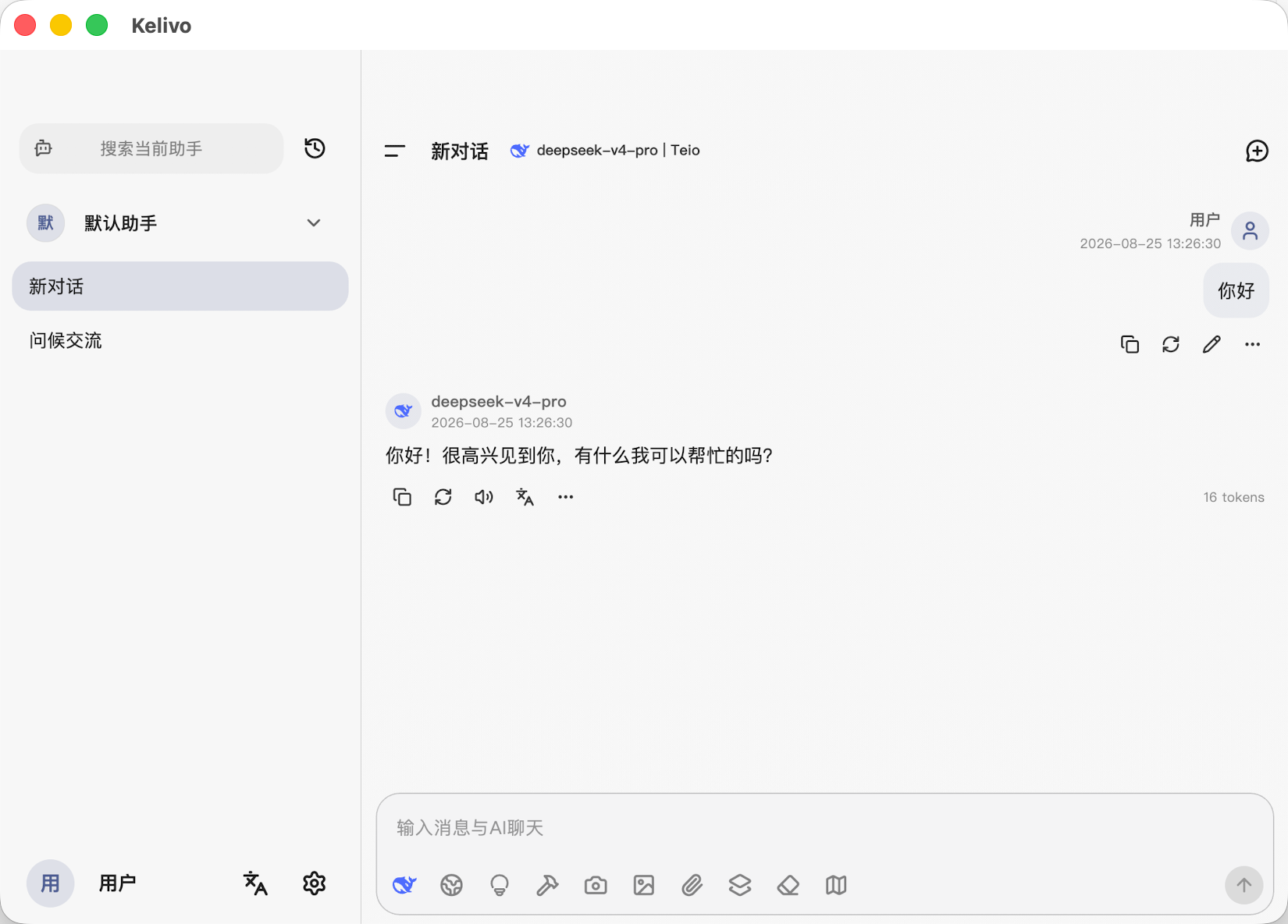Image resolution: width=1288 pixels, height=924 pixels.
Task: Switch model via deepseek-v4-pro | Teio label
Action: tap(605, 151)
